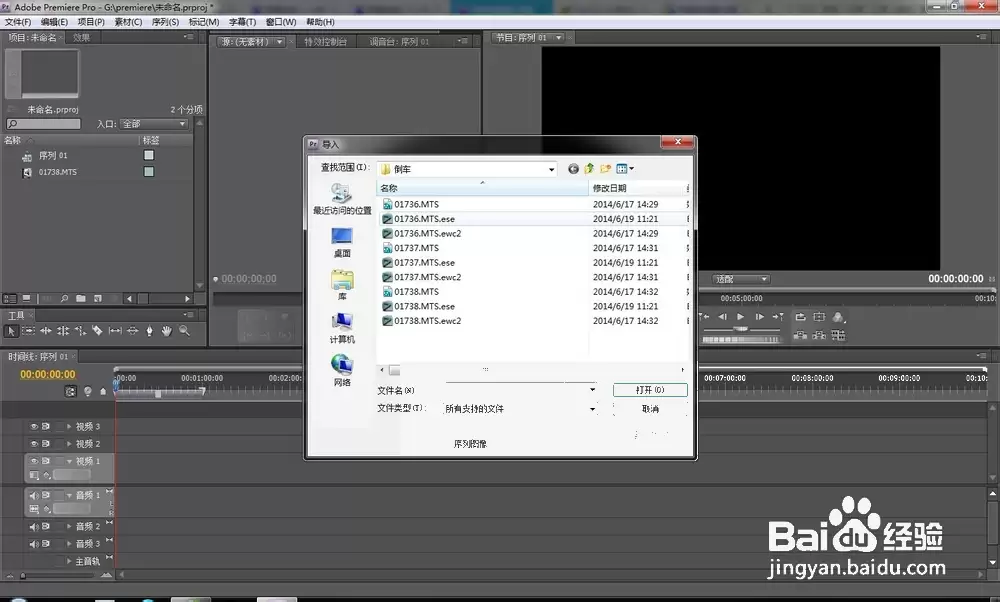Step back one frame in Program monitor

point(723,316)
